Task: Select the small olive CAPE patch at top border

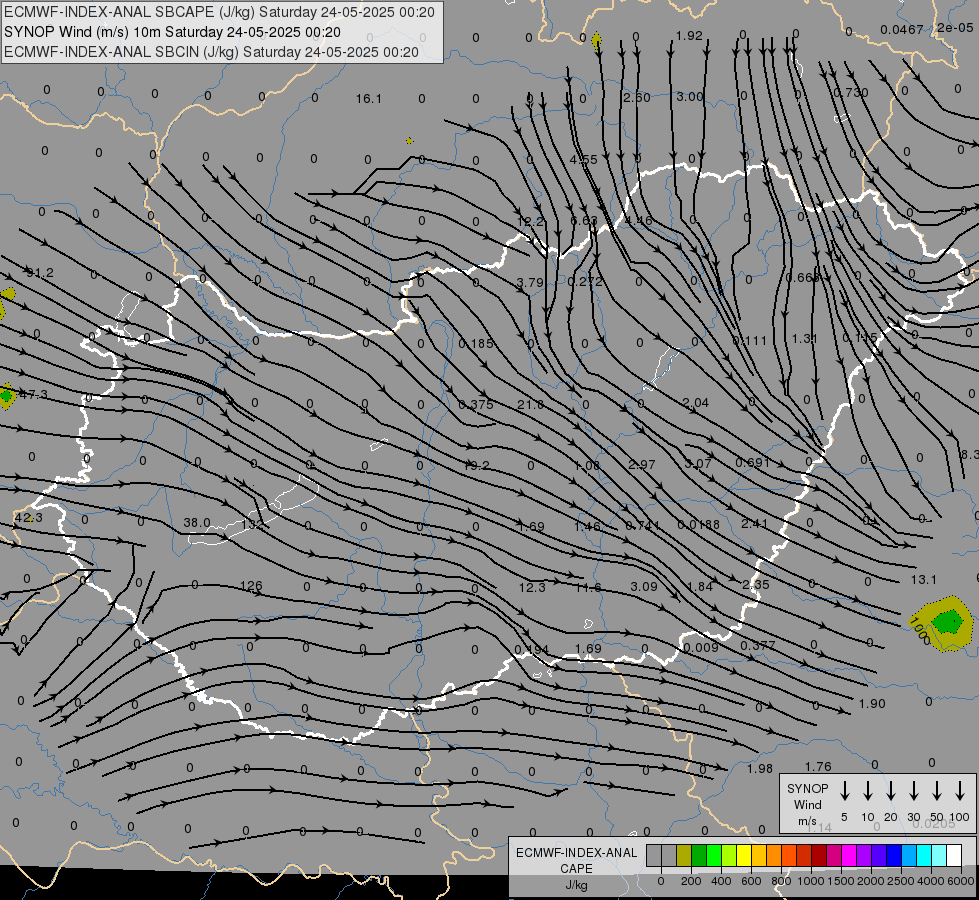Action: tap(596, 41)
